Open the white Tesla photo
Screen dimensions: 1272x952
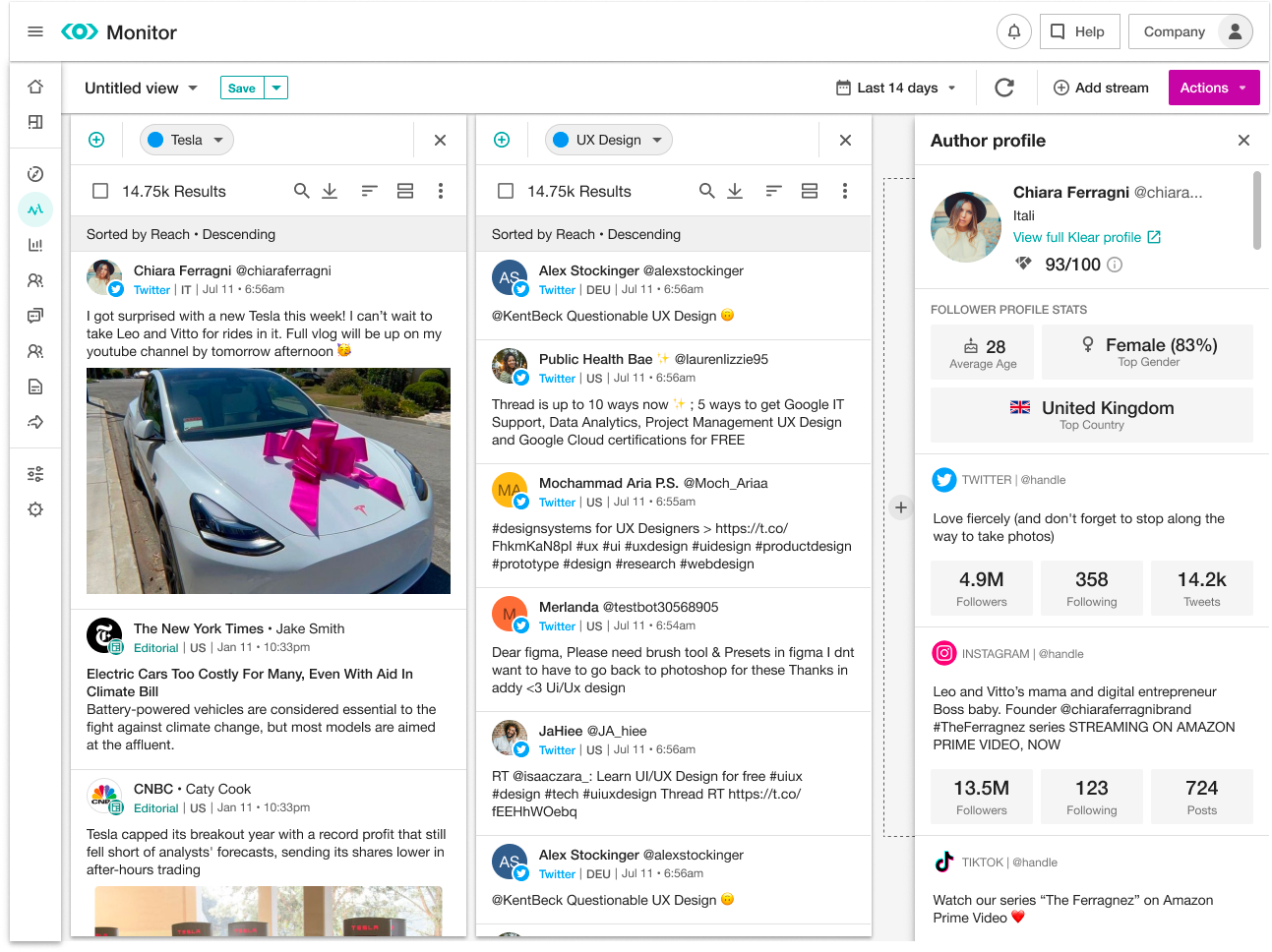click(x=269, y=481)
